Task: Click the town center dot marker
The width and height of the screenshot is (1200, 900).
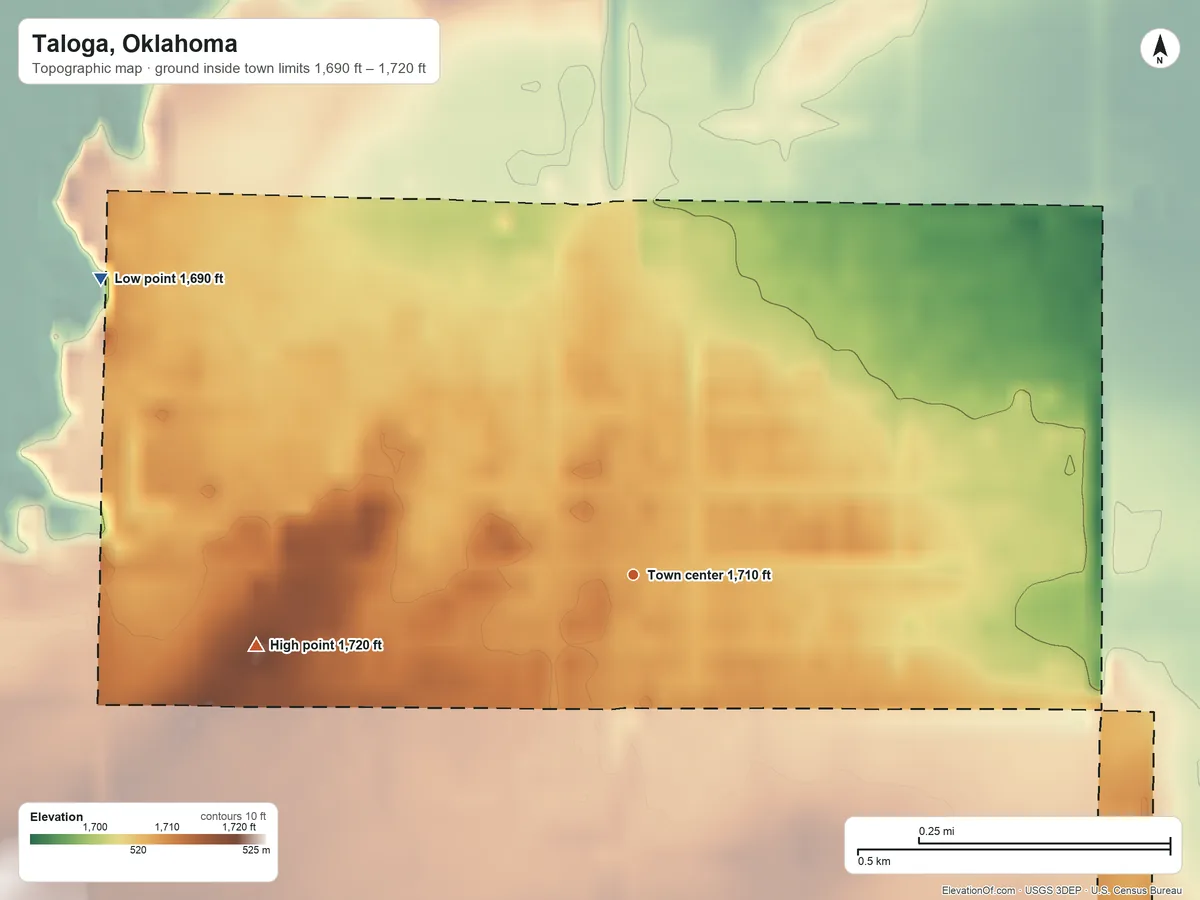Action: [633, 575]
